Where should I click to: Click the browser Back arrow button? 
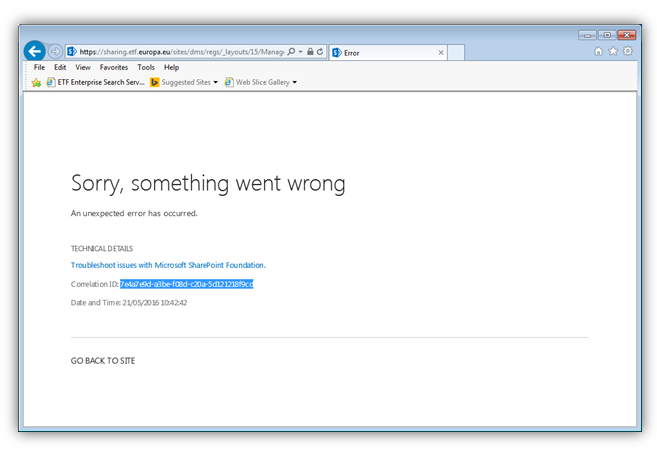point(34,51)
